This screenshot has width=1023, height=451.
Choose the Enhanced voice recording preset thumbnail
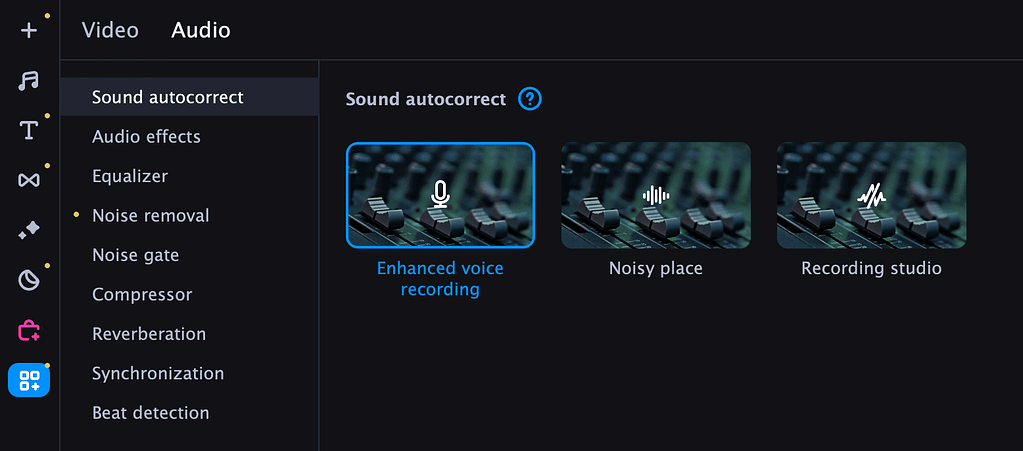[x=440, y=195]
